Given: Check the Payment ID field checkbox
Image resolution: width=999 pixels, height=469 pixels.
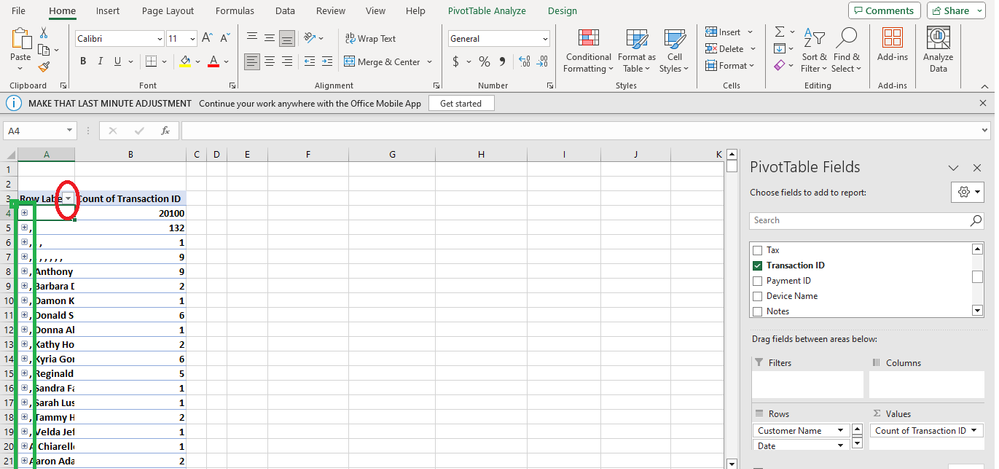Looking at the screenshot, I should tap(758, 281).
